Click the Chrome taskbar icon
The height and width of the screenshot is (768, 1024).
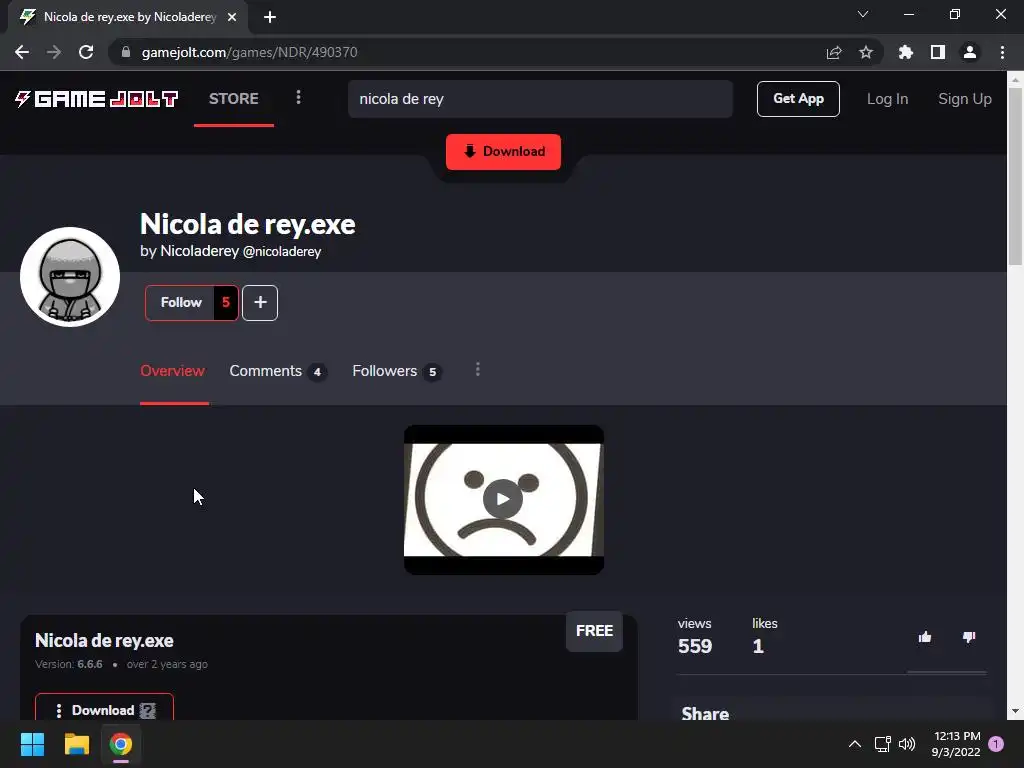[121, 744]
